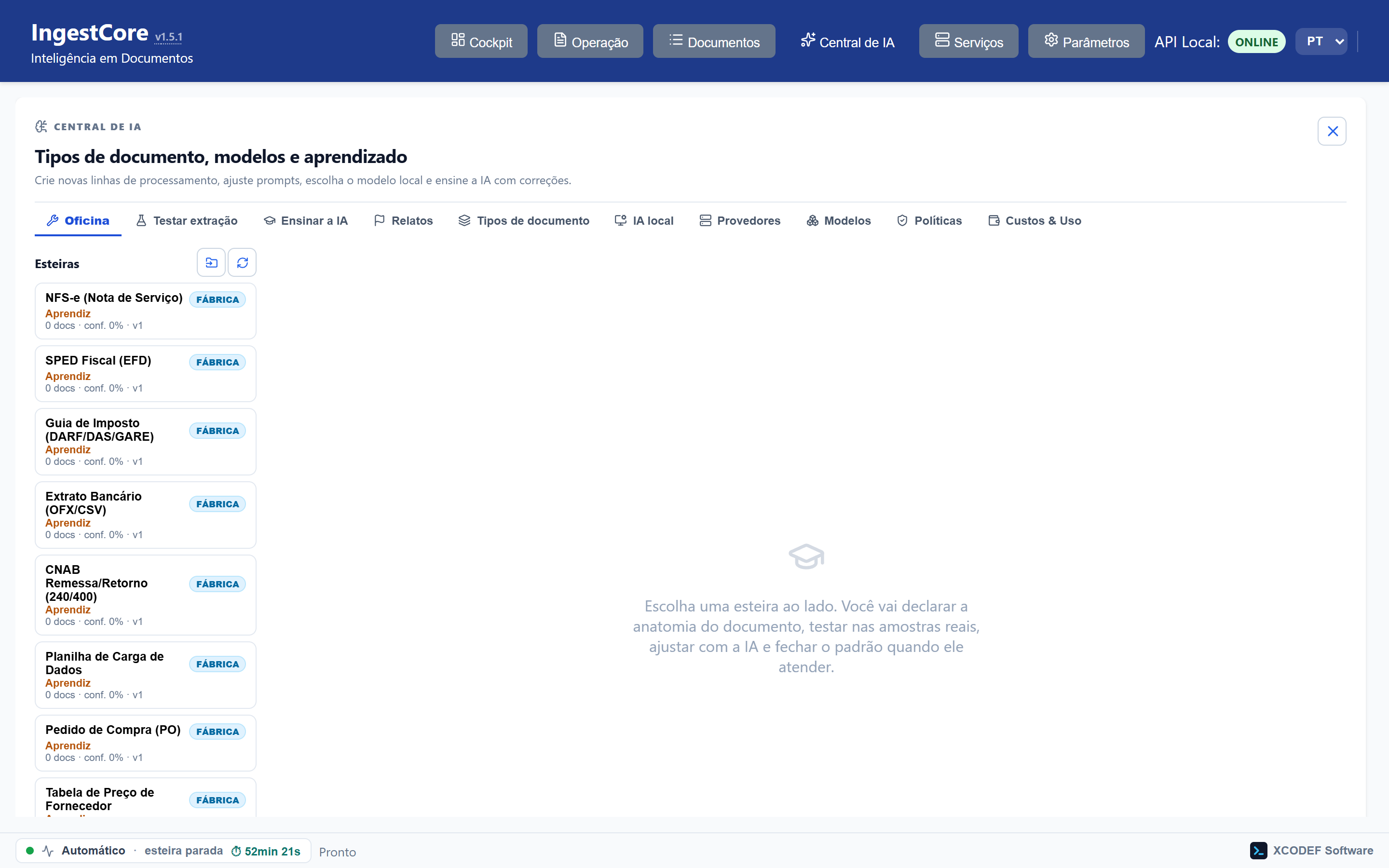Open the Políticas tab

[x=929, y=221]
